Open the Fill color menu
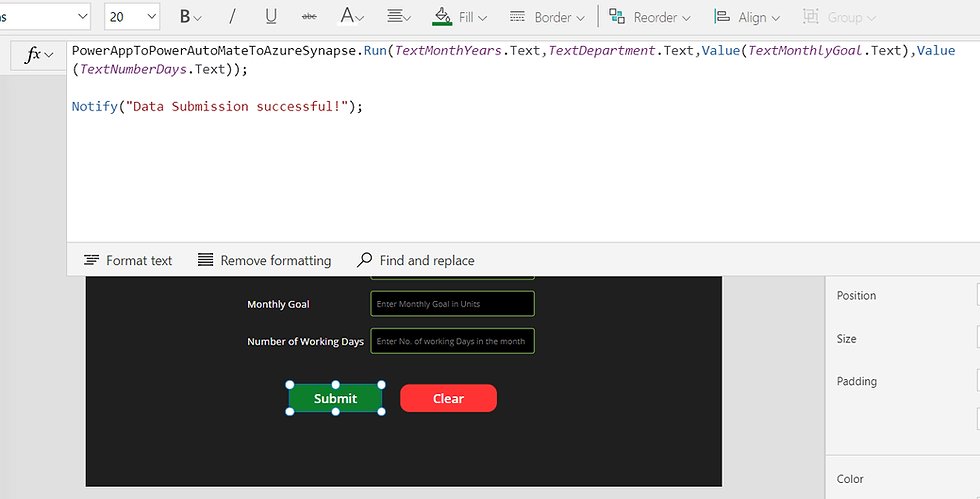Image resolution: width=980 pixels, height=499 pixels. point(459,17)
